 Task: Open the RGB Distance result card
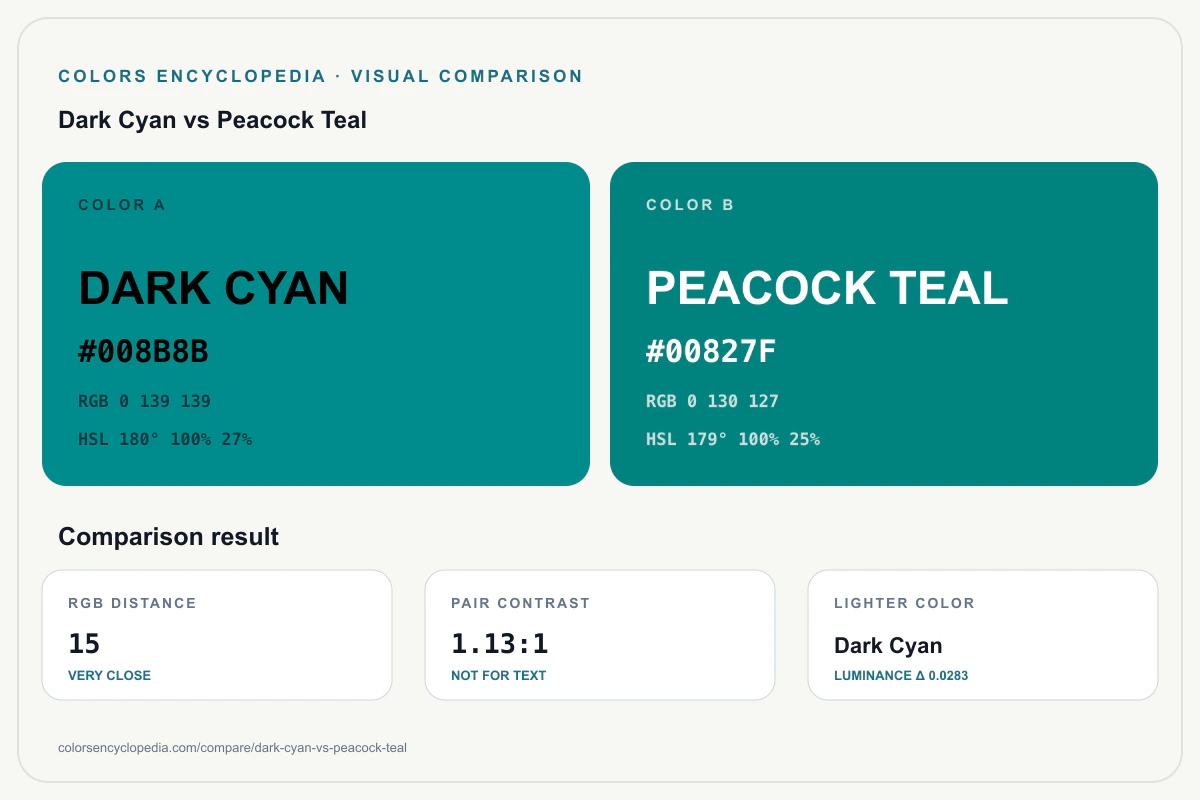pyautogui.click(x=217, y=635)
